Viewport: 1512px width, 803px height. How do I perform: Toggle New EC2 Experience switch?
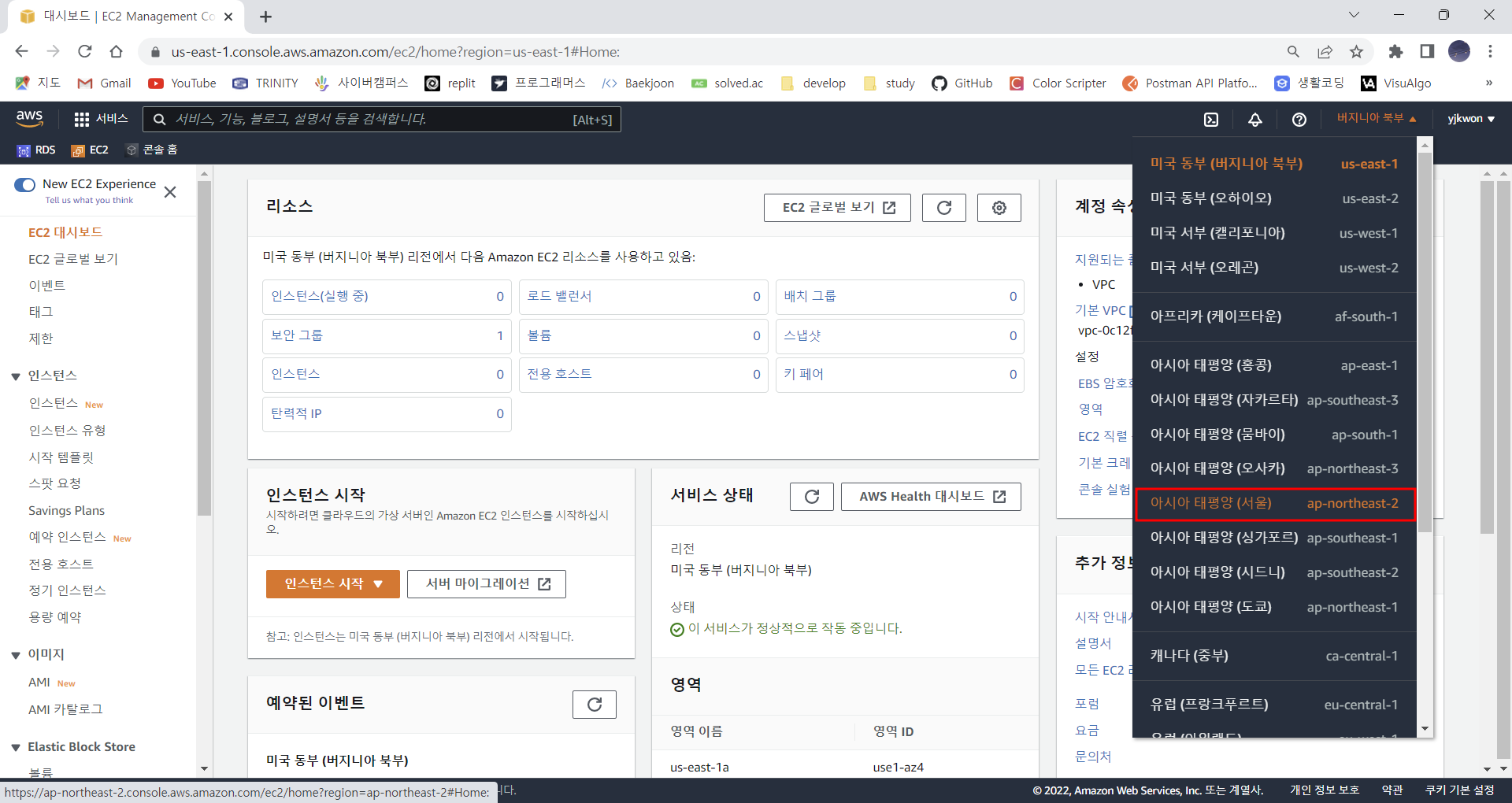pos(25,184)
